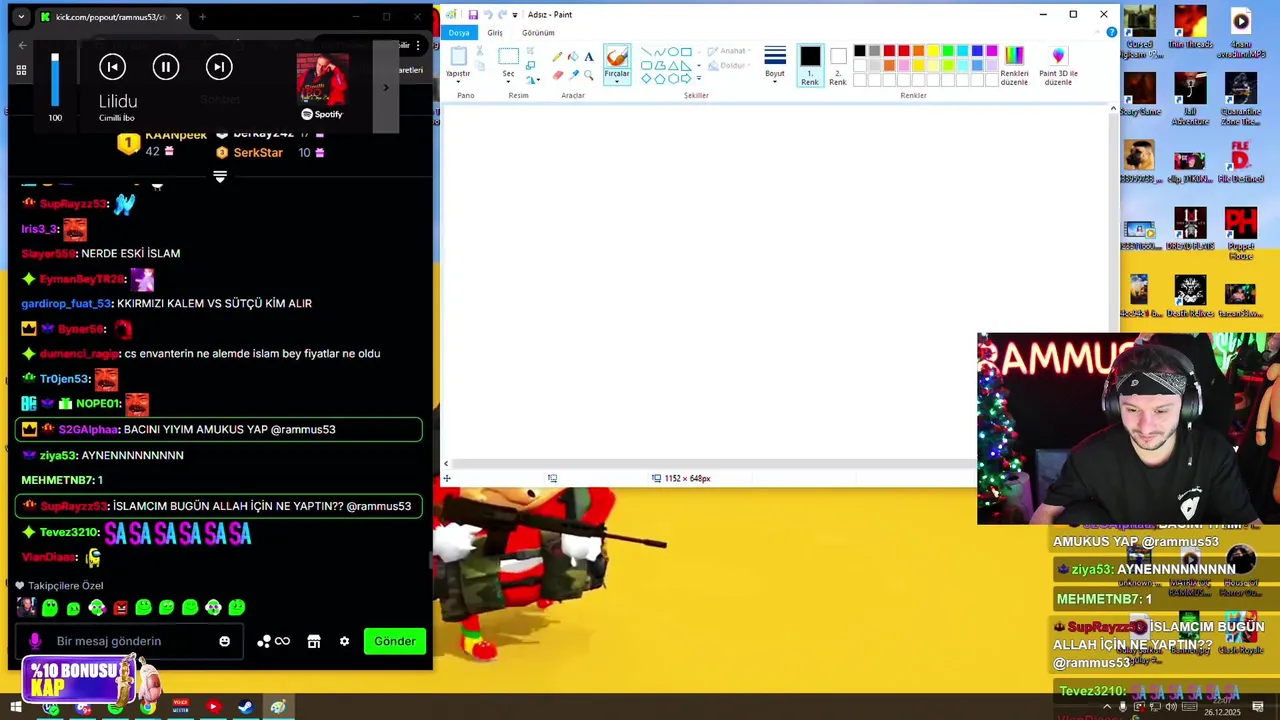Expand Chrome tab search dropdown arrow
Screen dimensions: 1280x720
tap(21, 17)
